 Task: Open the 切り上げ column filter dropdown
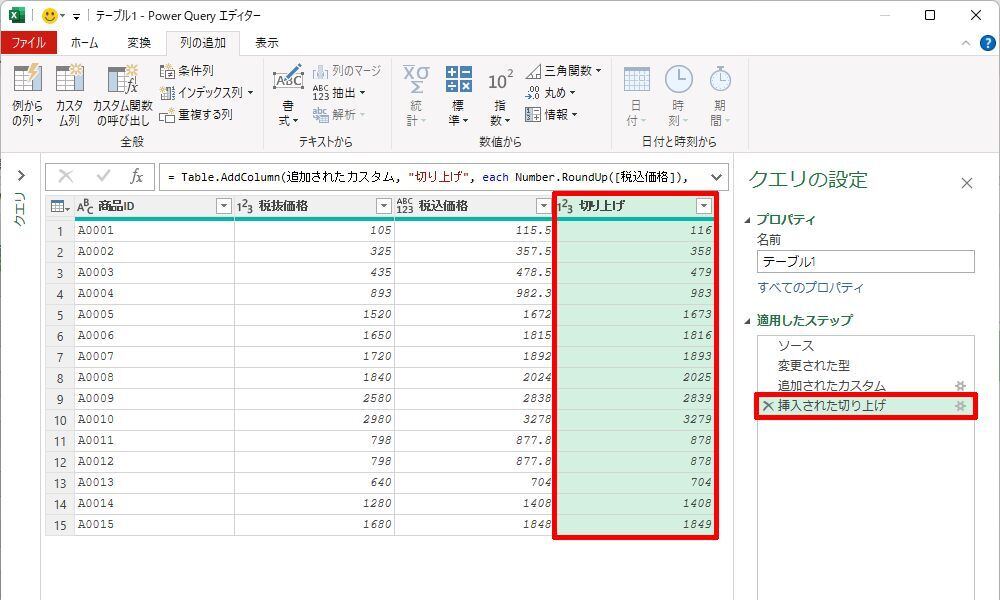[x=704, y=206]
